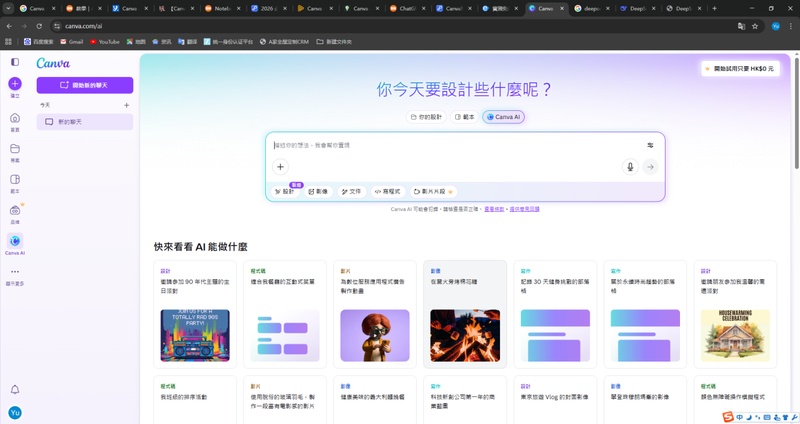The height and width of the screenshot is (424, 800).
Task: Open Chrome menu three dots
Action: pyautogui.click(x=791, y=26)
